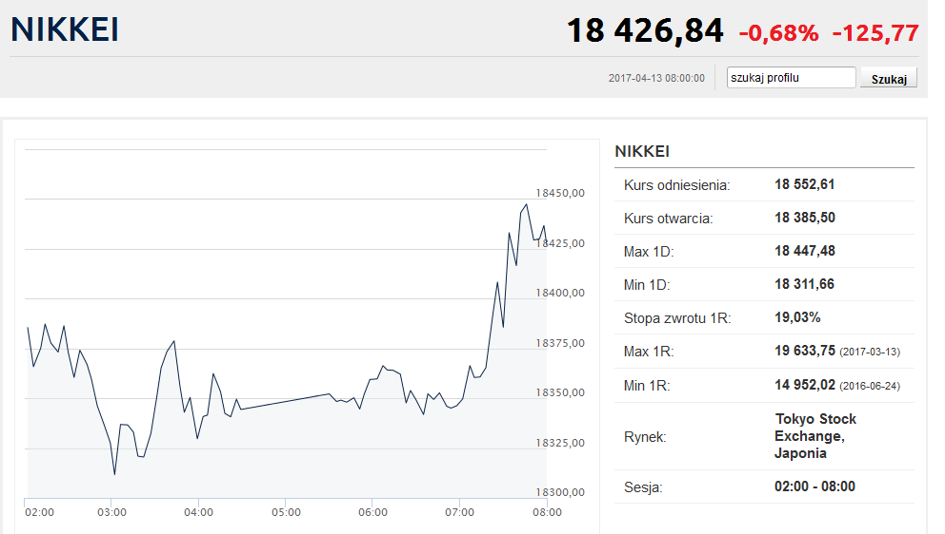Click the 18325,00 price axis label
Image resolution: width=945 pixels, height=534 pixels.
point(560,443)
